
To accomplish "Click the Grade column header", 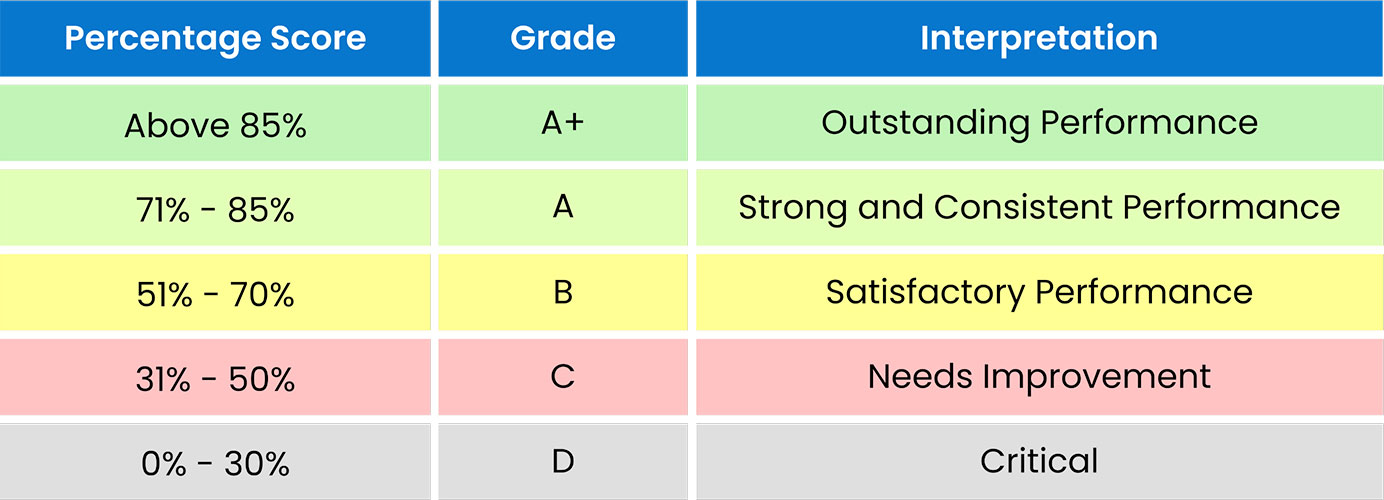I will pos(563,39).
